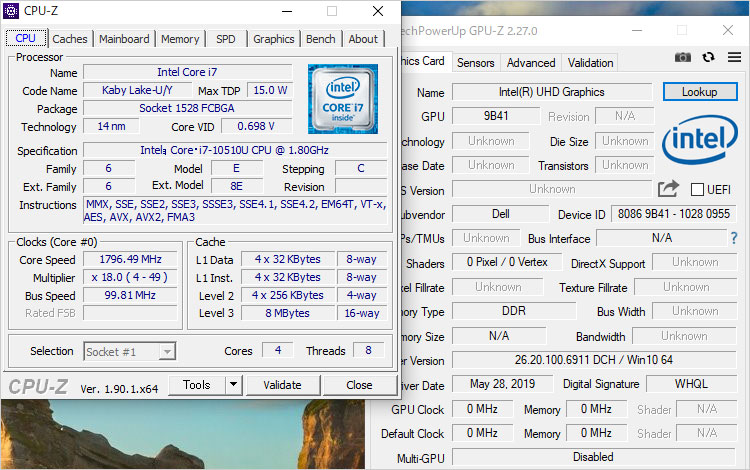Click the Tools button in CPU-Z

pyautogui.click(x=197, y=385)
